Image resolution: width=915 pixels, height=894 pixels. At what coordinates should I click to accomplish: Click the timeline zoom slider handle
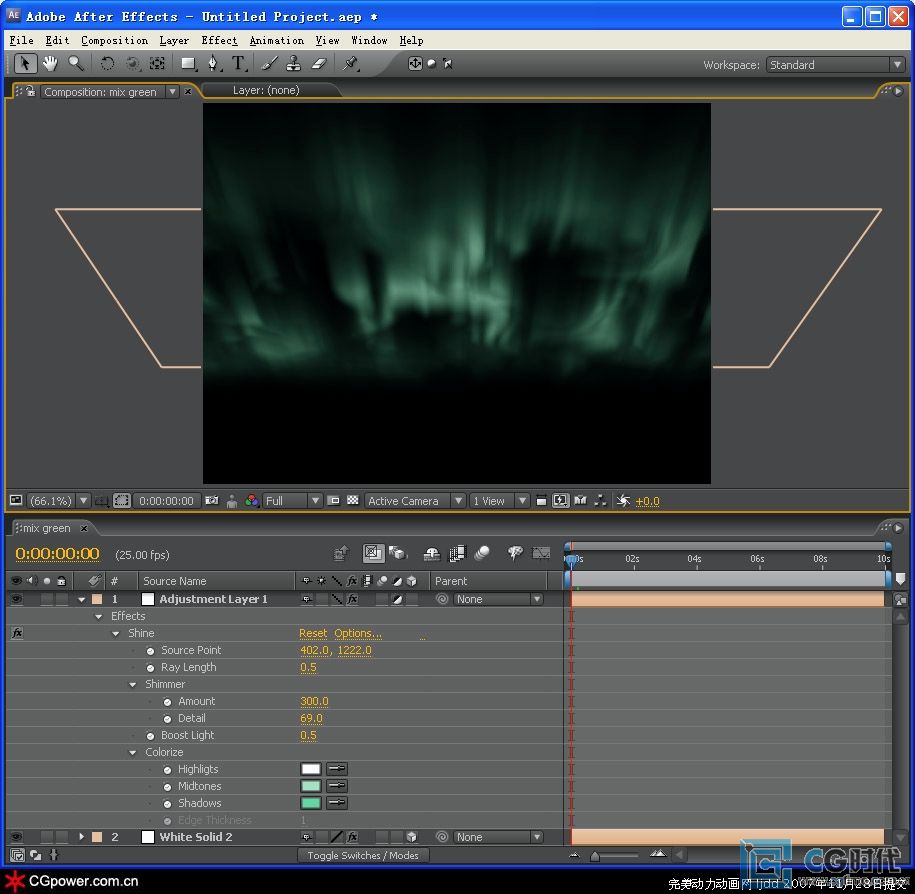pos(595,856)
